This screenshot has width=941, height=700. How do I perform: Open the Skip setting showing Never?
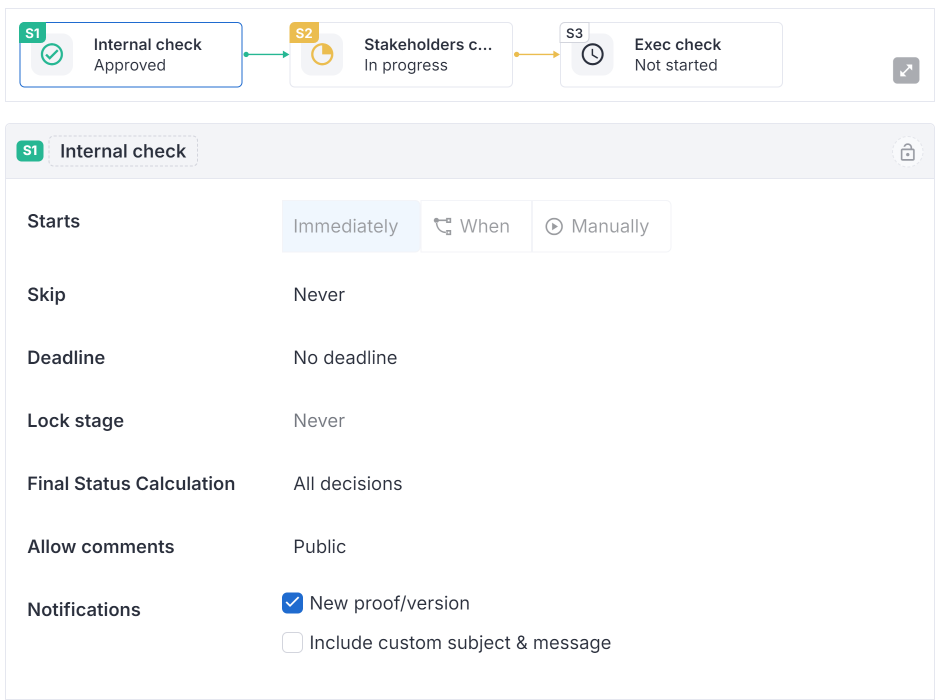click(319, 295)
